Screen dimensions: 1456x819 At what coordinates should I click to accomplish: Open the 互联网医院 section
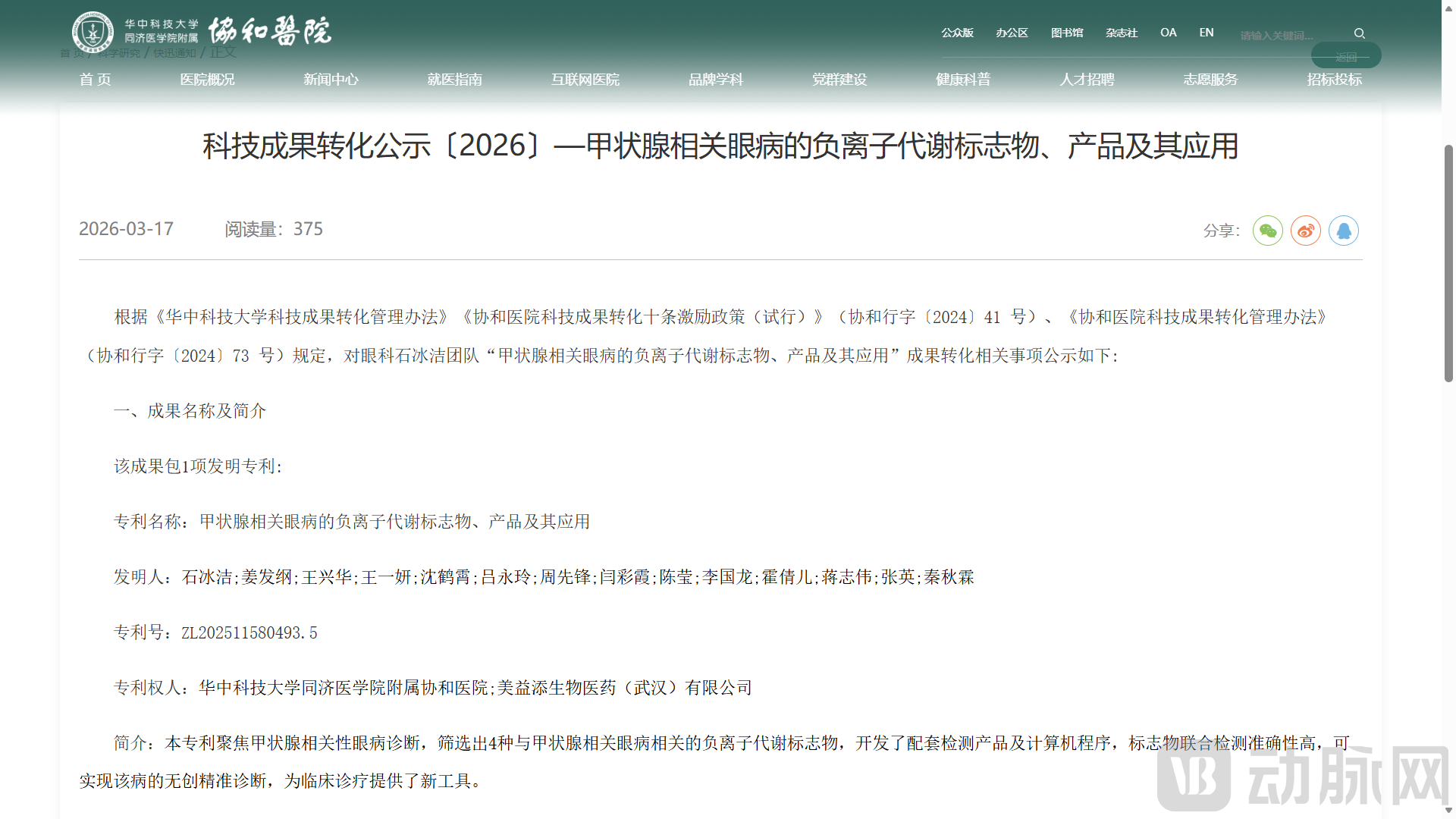point(585,79)
